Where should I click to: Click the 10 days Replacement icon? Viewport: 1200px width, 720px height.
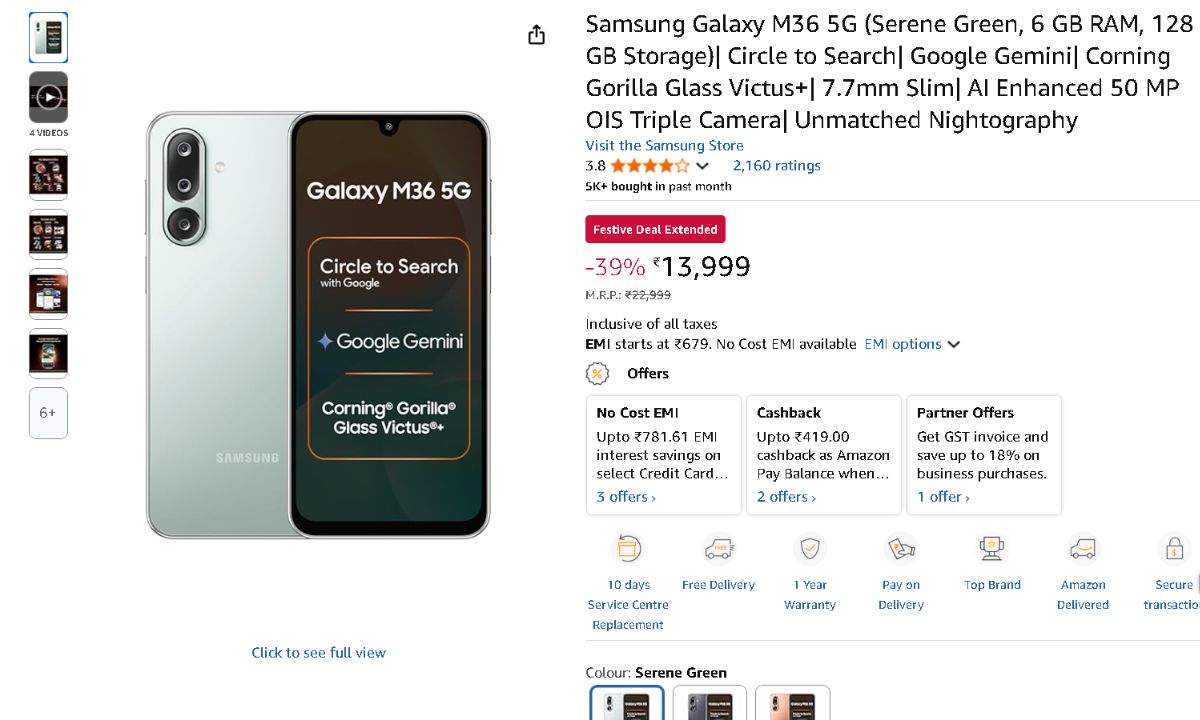pos(627,549)
